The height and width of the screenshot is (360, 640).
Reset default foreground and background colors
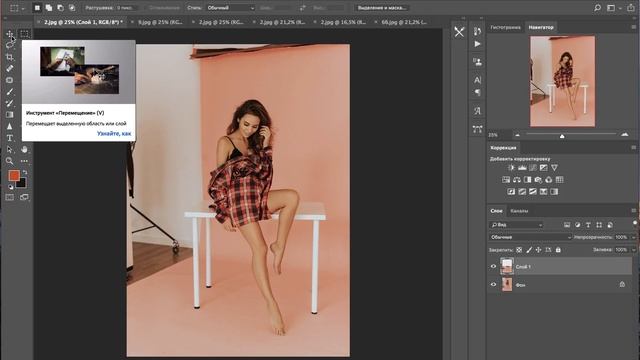tap(10, 187)
